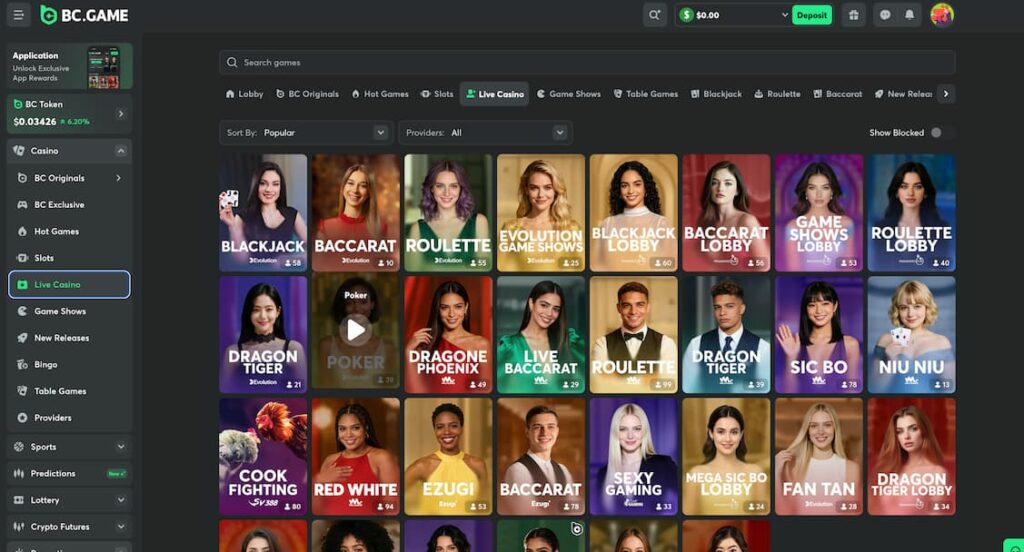Toggle the Show Blocked switch

point(939,133)
